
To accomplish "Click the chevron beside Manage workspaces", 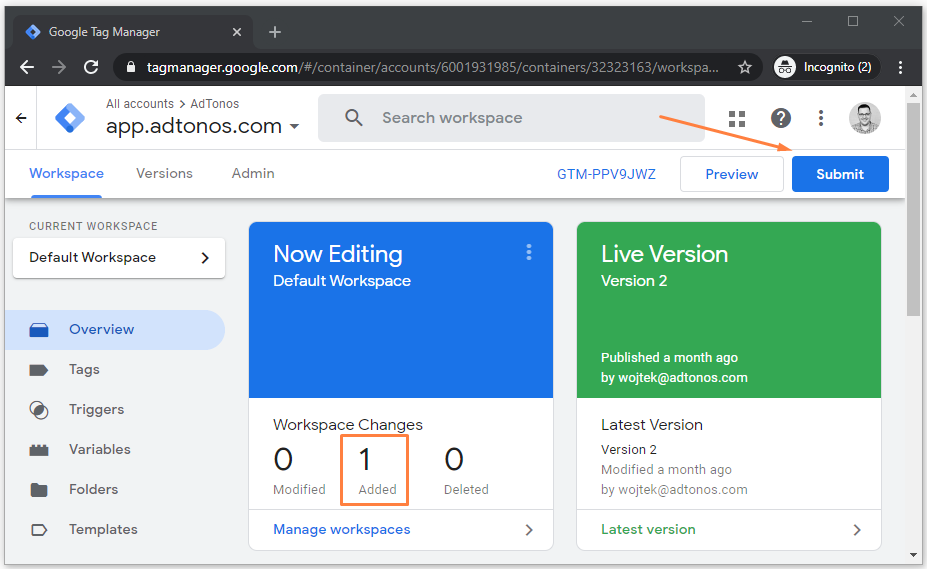I will (x=529, y=530).
